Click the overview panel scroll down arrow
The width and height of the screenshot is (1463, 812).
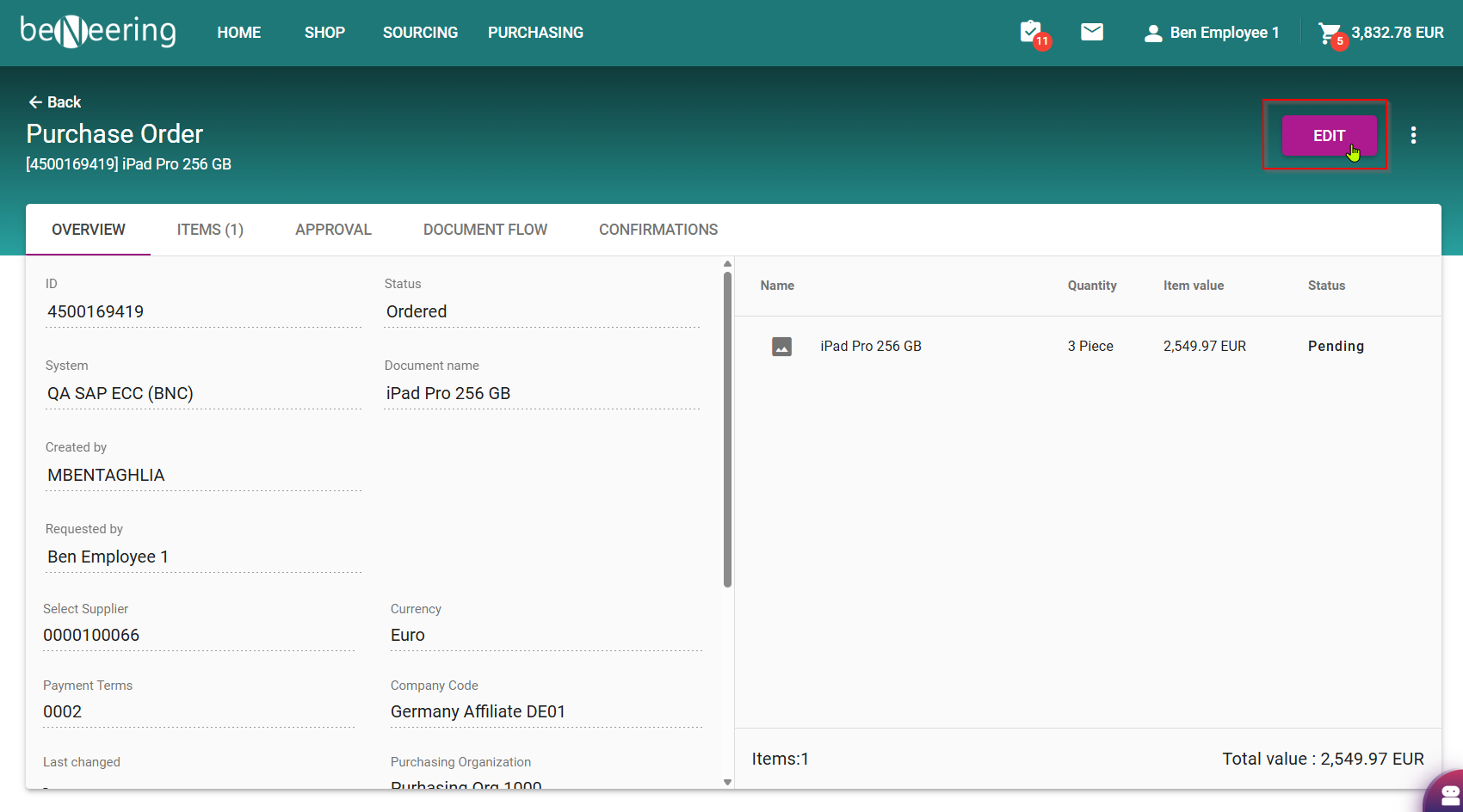coord(727,782)
